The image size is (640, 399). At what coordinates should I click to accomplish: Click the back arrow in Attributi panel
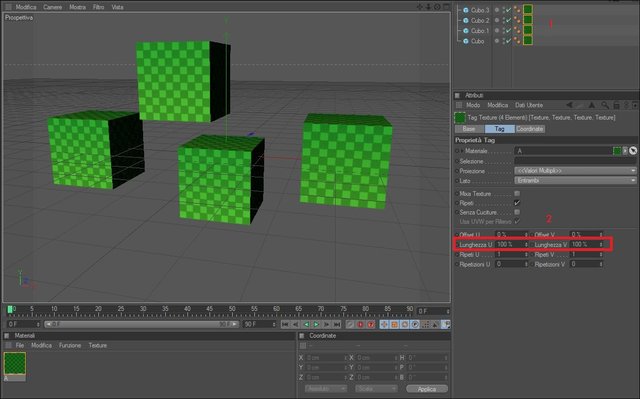[569, 105]
